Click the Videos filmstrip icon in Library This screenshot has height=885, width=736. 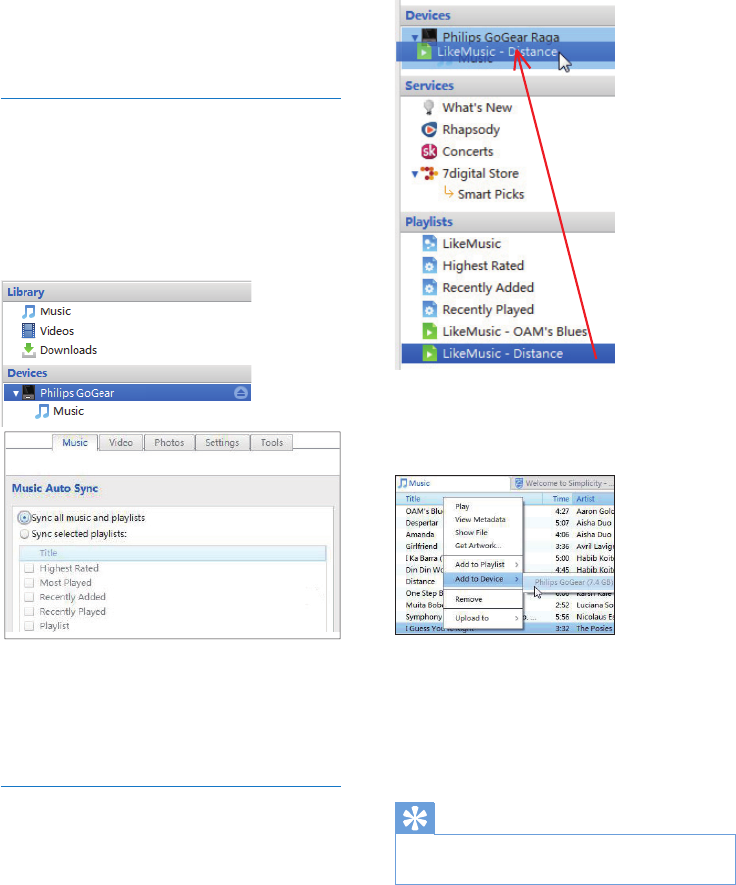point(28,331)
